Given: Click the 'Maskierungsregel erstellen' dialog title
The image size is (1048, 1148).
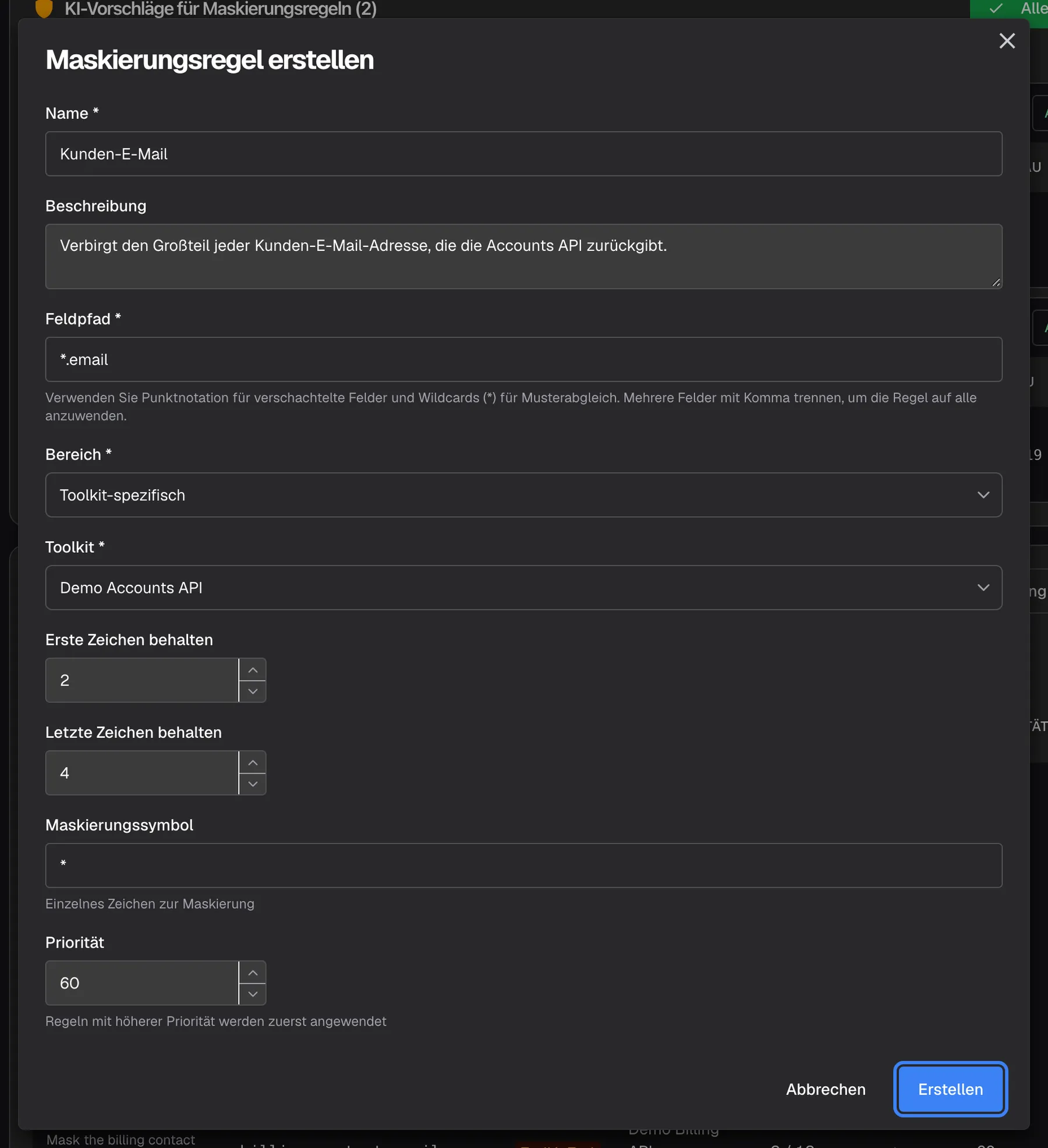Looking at the screenshot, I should click(210, 60).
